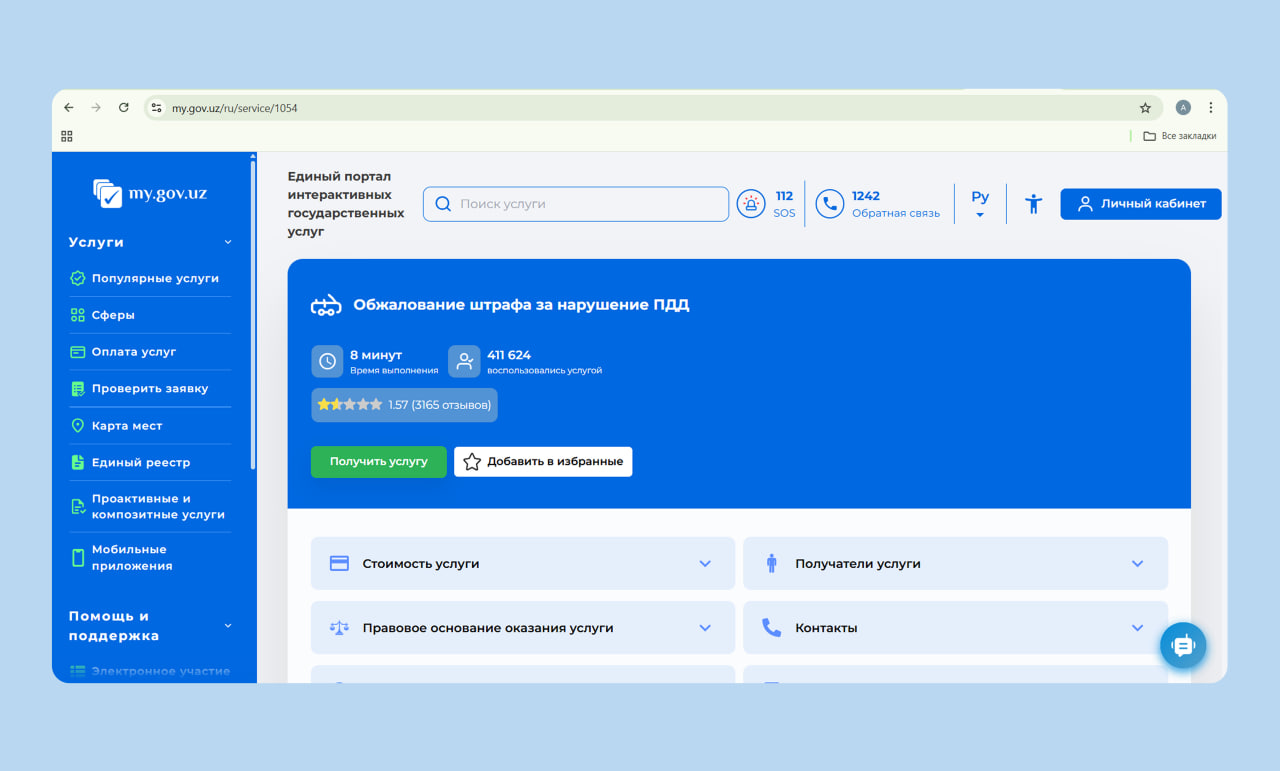
Task: Click Добавить в избранные button
Action: (x=543, y=462)
